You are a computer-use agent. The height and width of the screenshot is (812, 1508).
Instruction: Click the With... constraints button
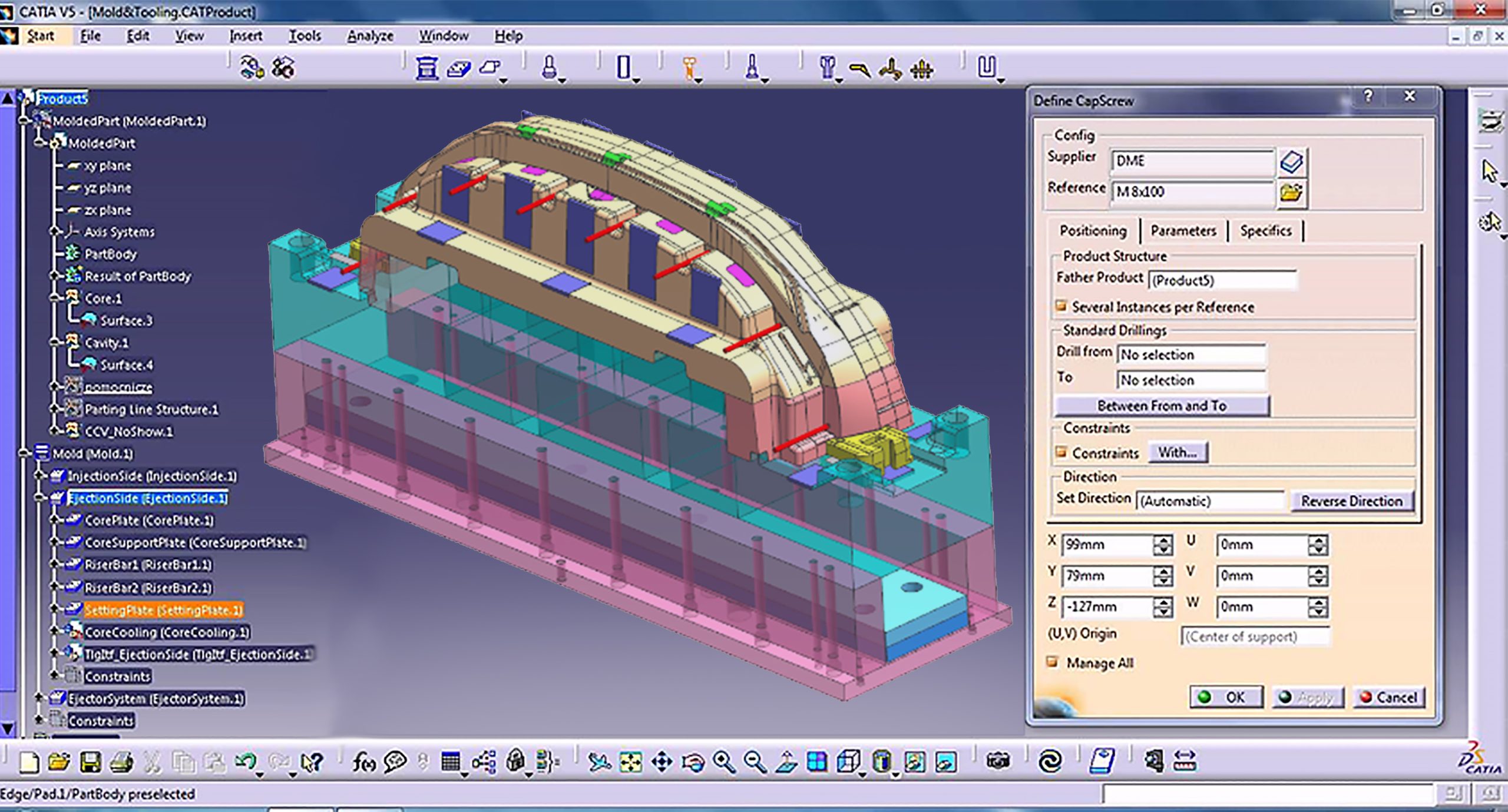tap(1177, 452)
